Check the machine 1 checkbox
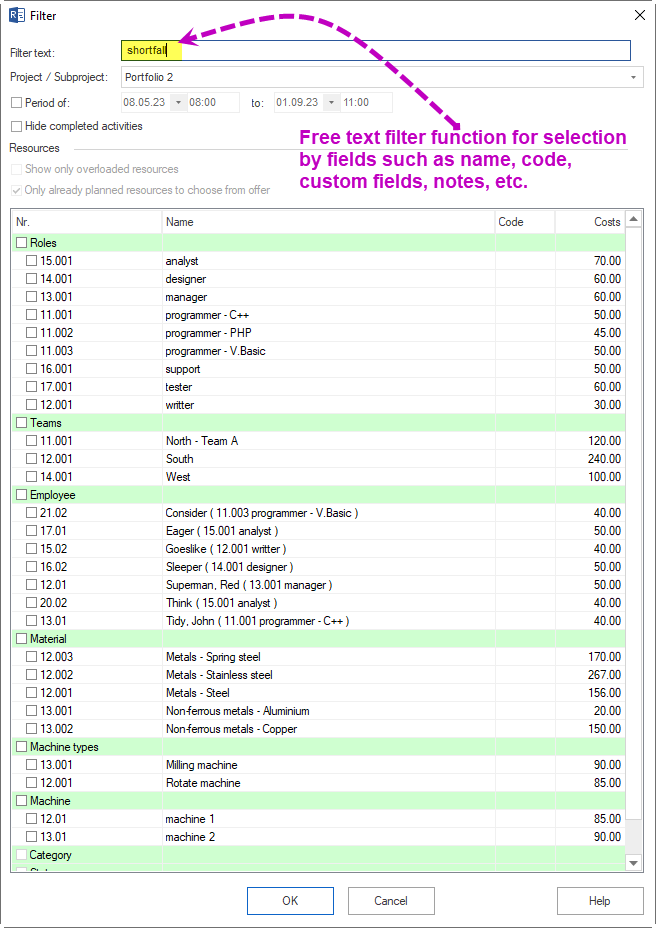The image size is (656, 928). 31,819
